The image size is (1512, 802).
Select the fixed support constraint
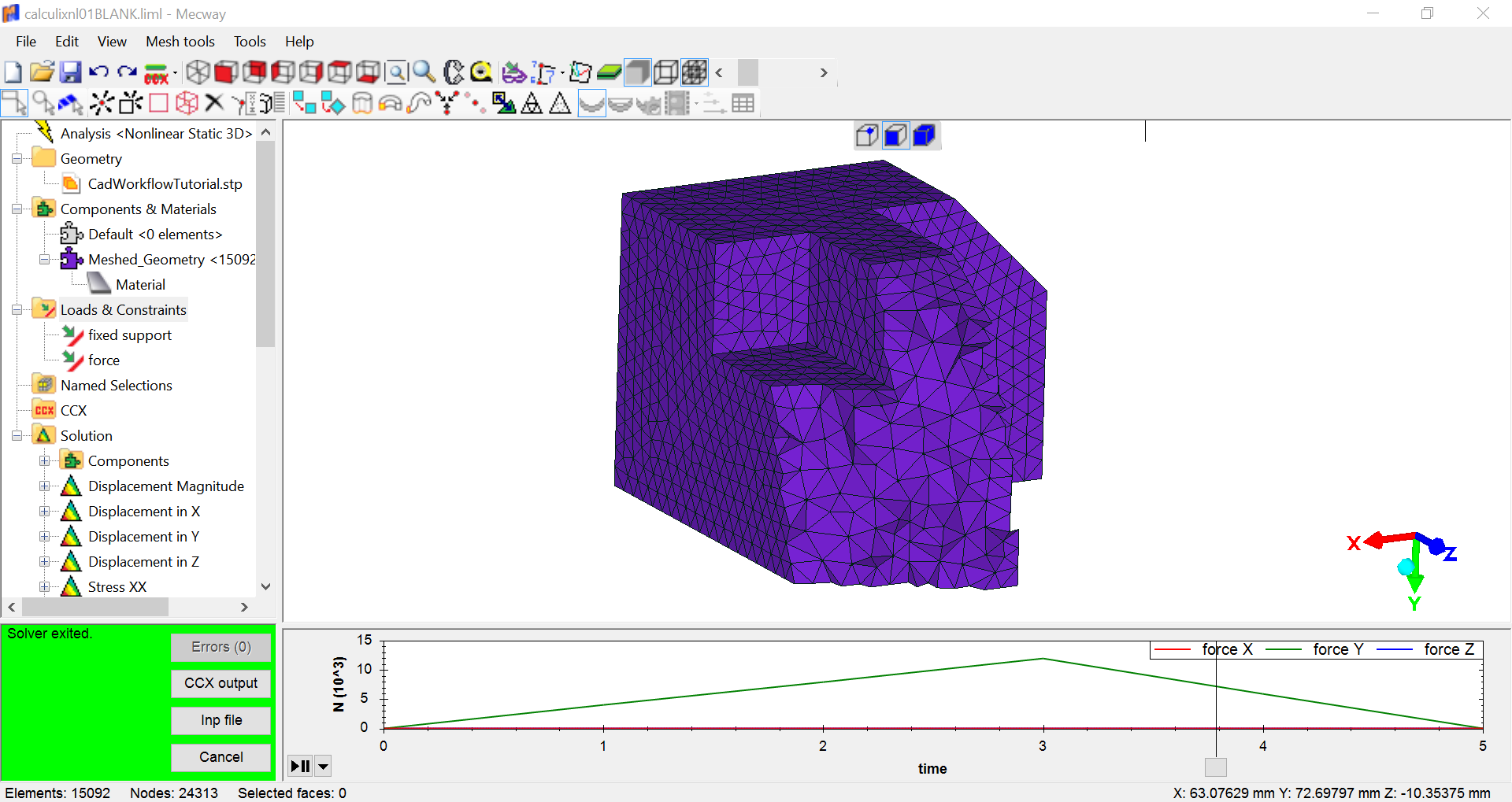click(130, 335)
